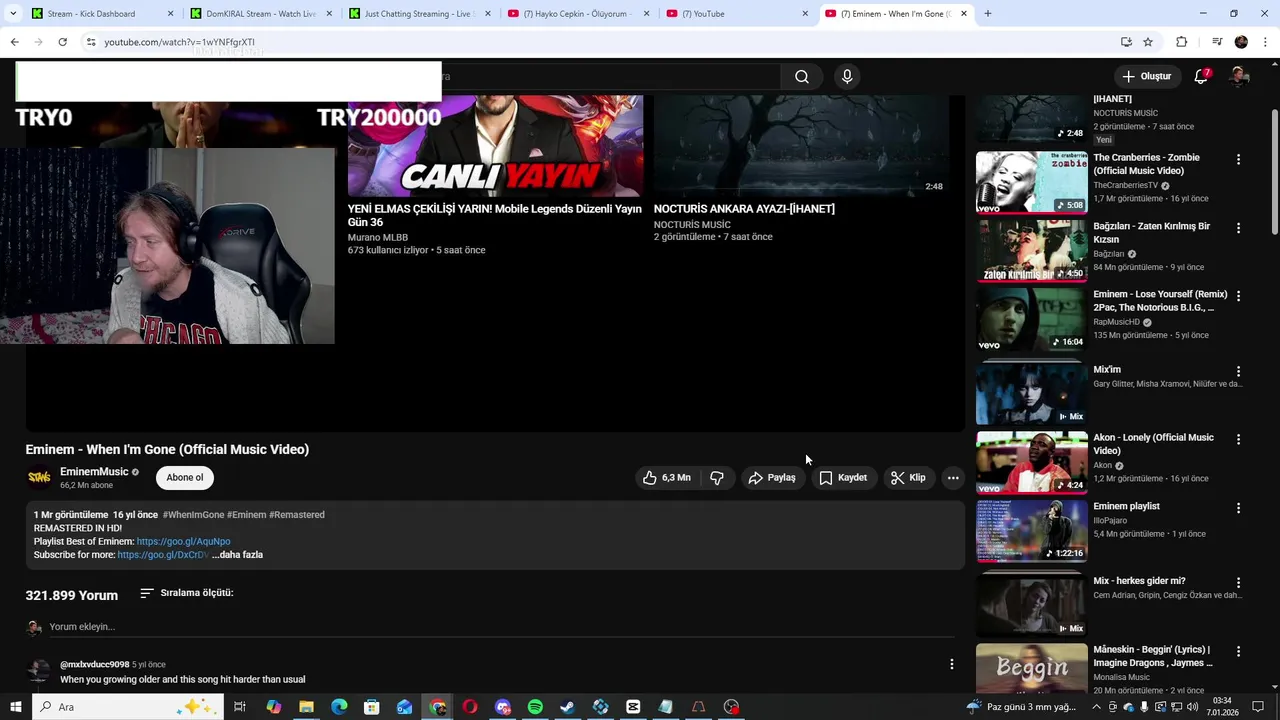The height and width of the screenshot is (720, 1280).
Task: Click the site info icon in address bar
Action: pos(90,42)
